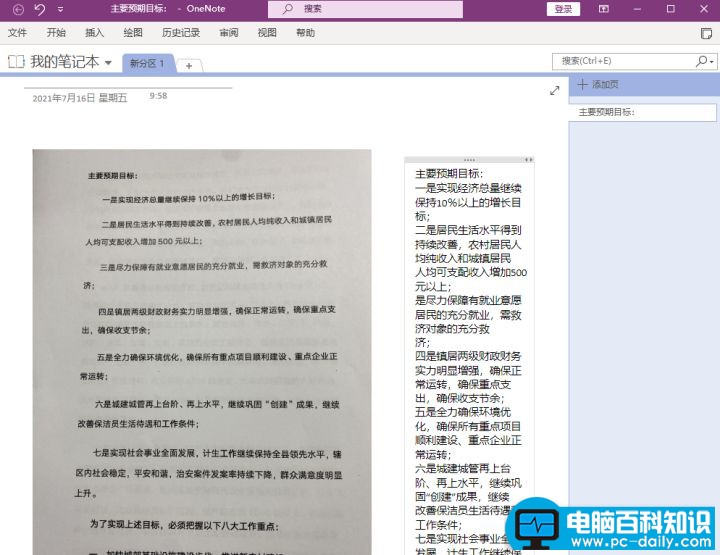Click the 登录 sign-in button
Screen dimensions: 720x555
563,9
